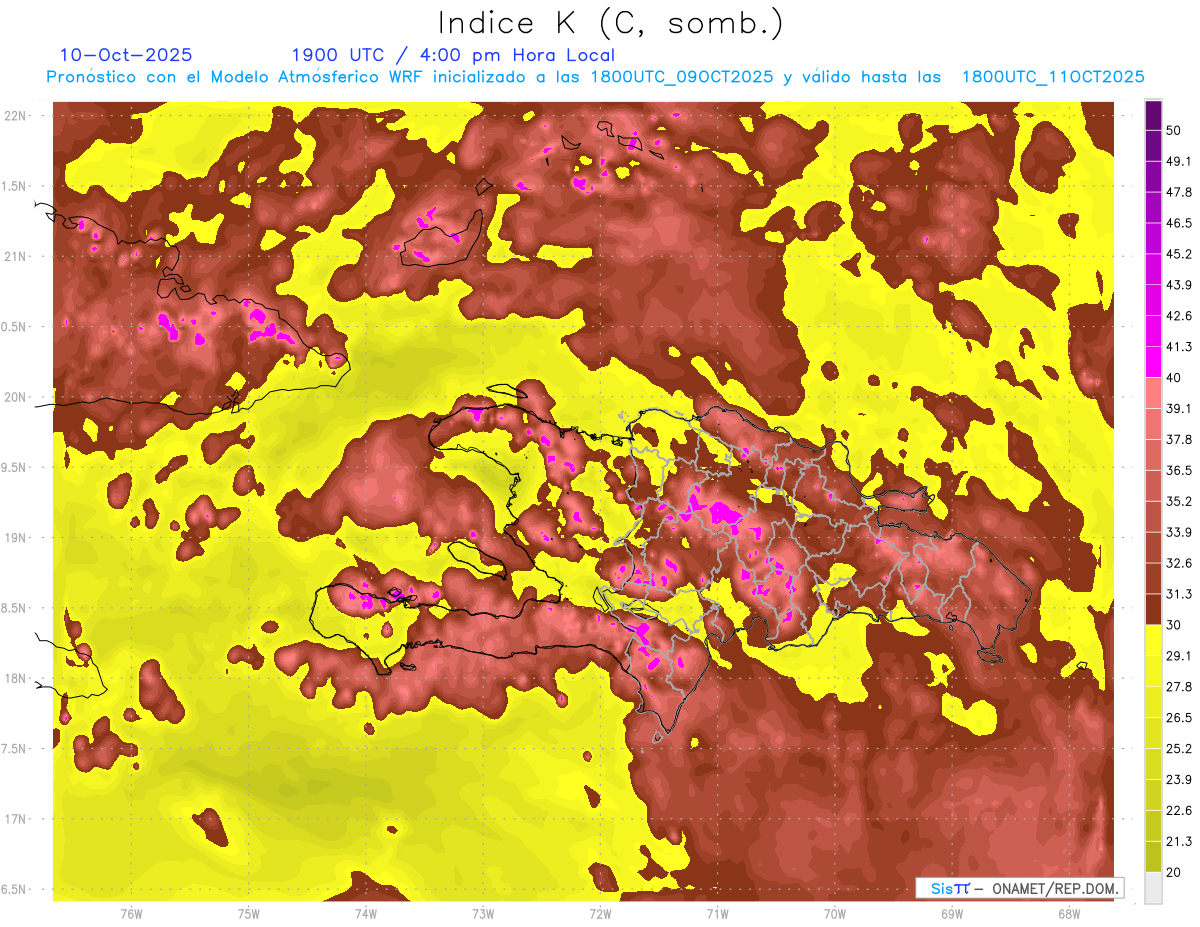Click the 50 value label on the colorbar

pyautogui.click(x=1174, y=130)
